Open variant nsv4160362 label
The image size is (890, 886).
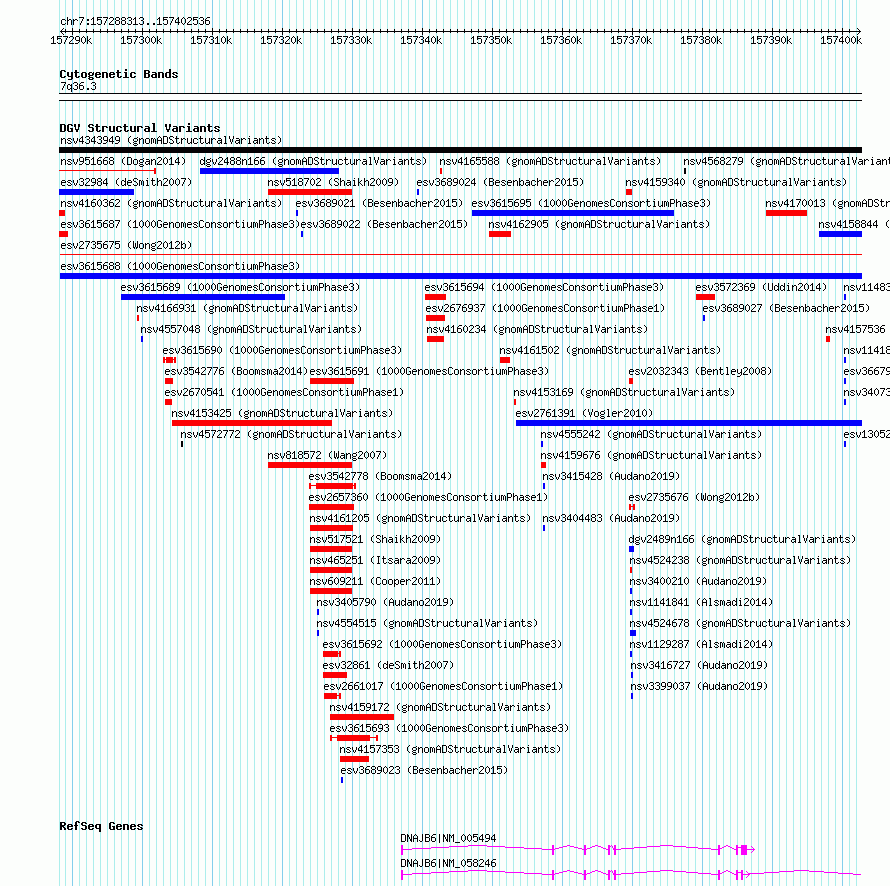[171, 203]
